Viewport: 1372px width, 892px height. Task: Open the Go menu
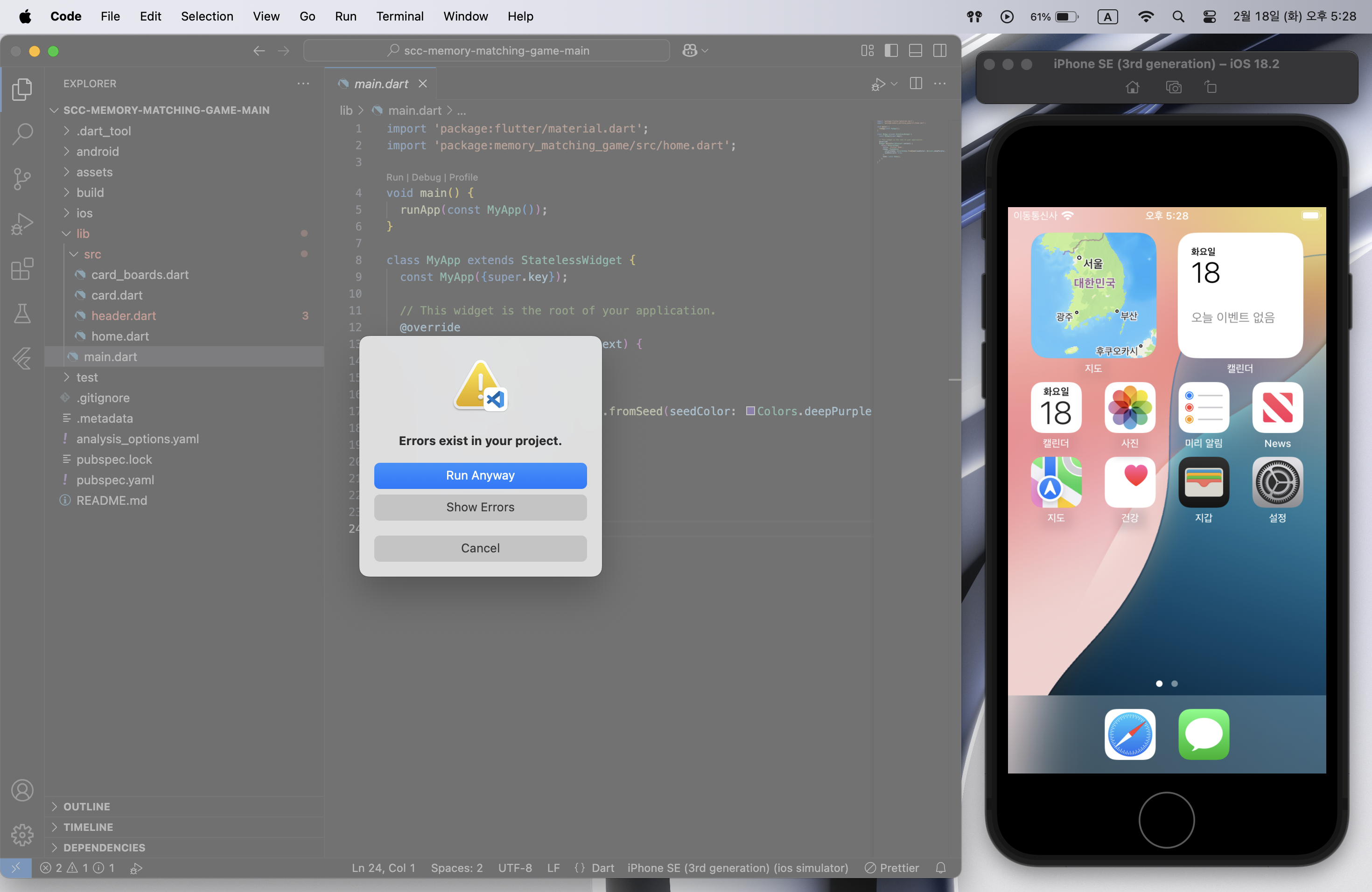[307, 16]
